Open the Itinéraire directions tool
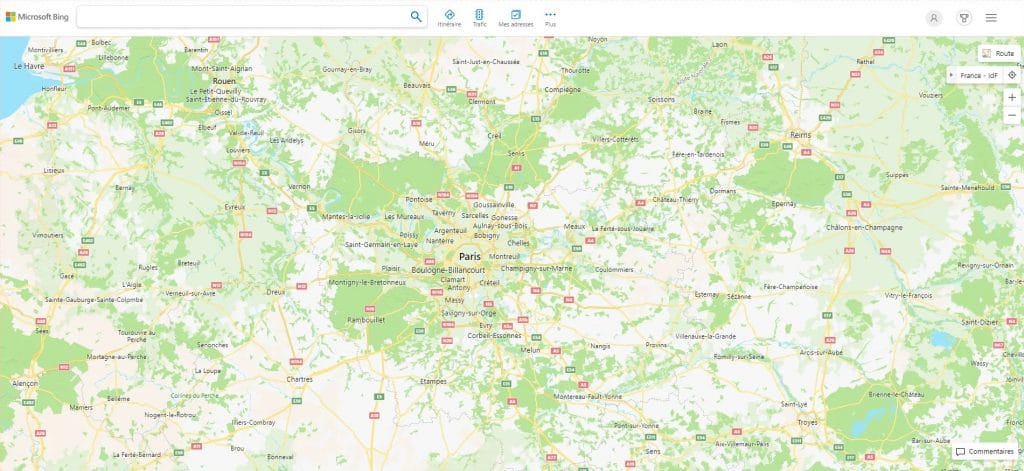The width and height of the screenshot is (1024, 471). coord(450,17)
